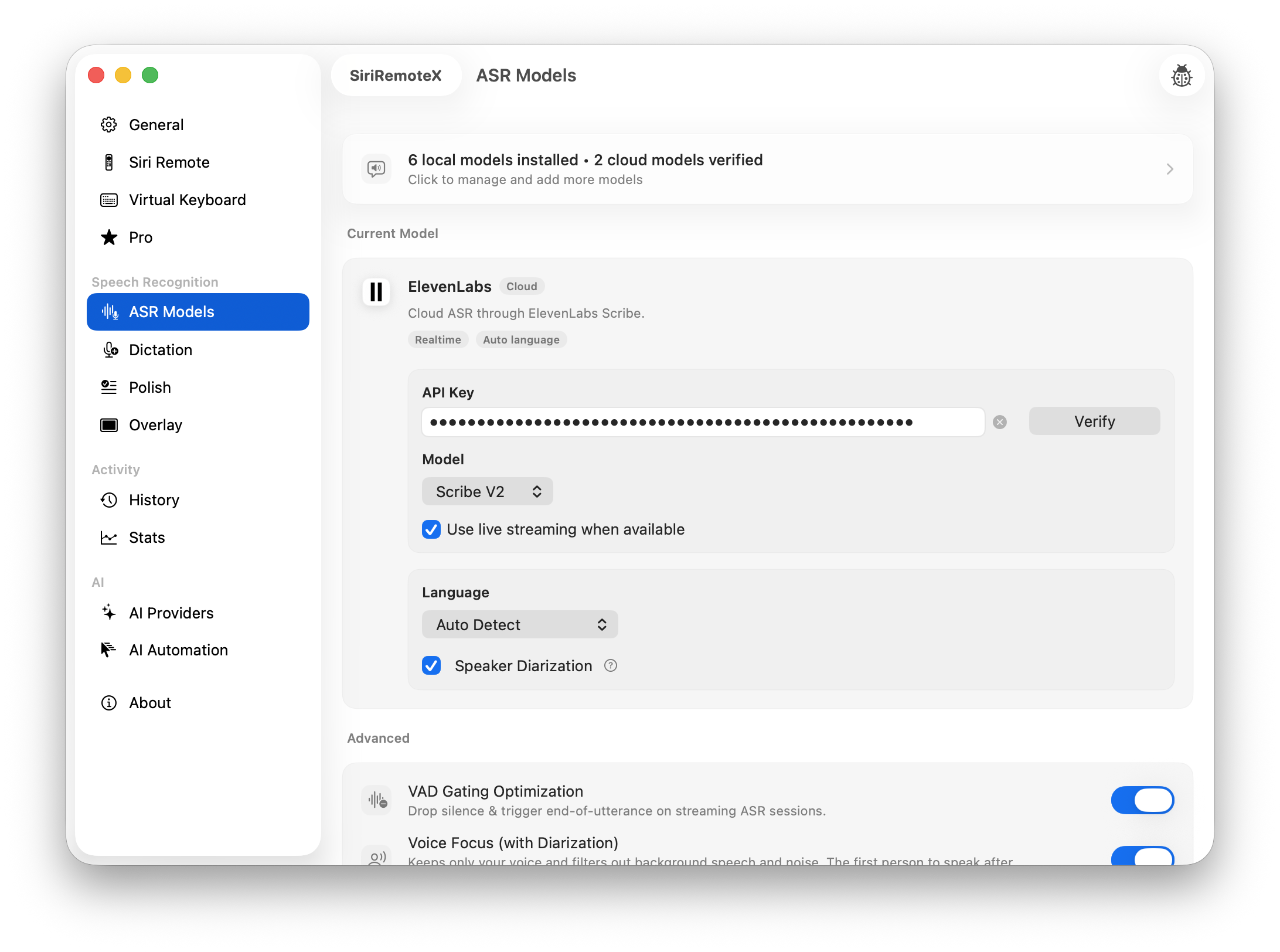Click the ElevenLabs logo icon
Image resolution: width=1280 pixels, height=952 pixels.
point(376,291)
